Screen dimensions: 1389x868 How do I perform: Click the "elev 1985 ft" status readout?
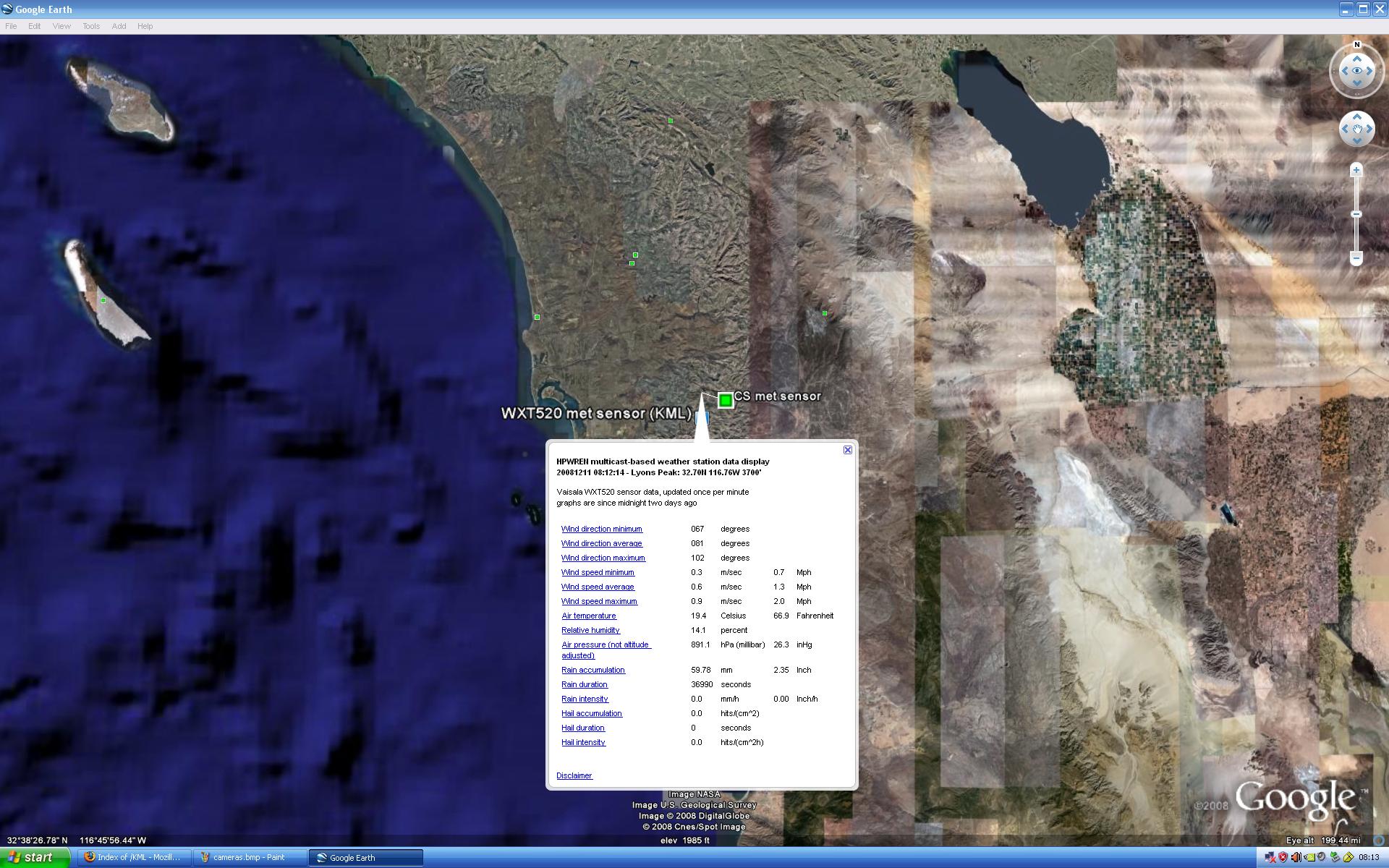tap(684, 841)
